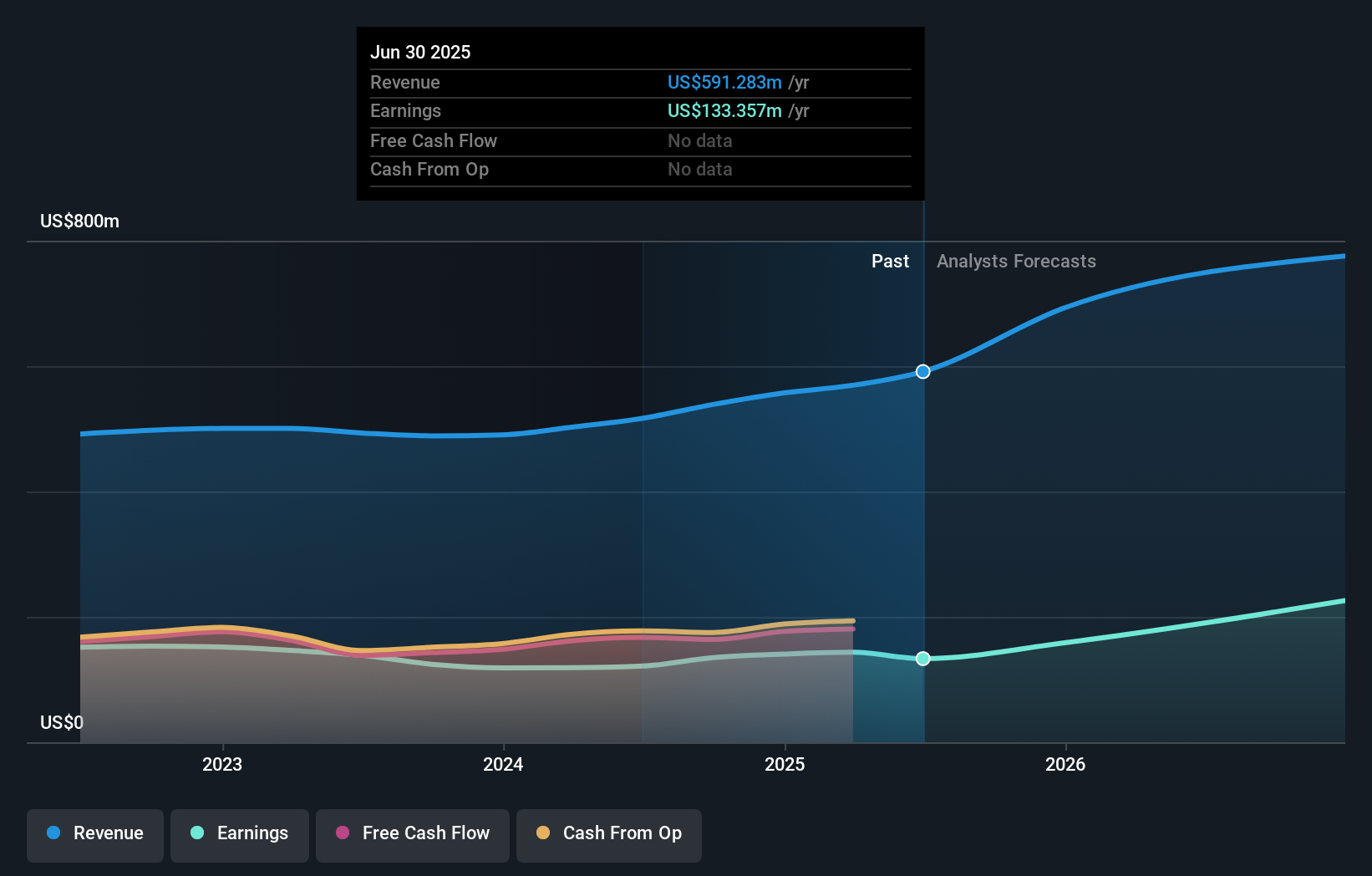The height and width of the screenshot is (876, 1372).
Task: Click the Revenue data point marker on the chart
Action: click(922, 371)
